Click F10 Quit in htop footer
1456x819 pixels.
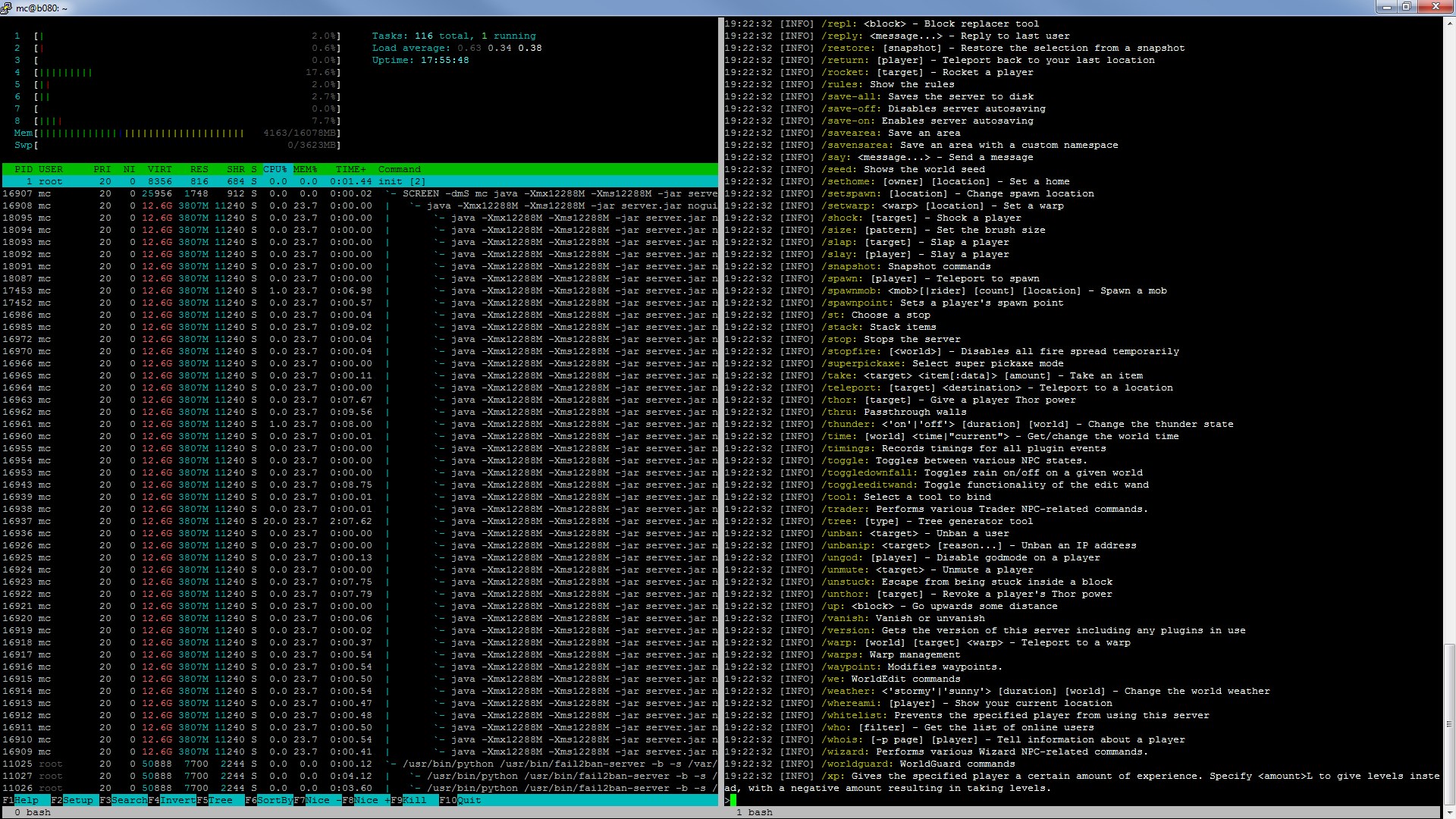(460, 800)
